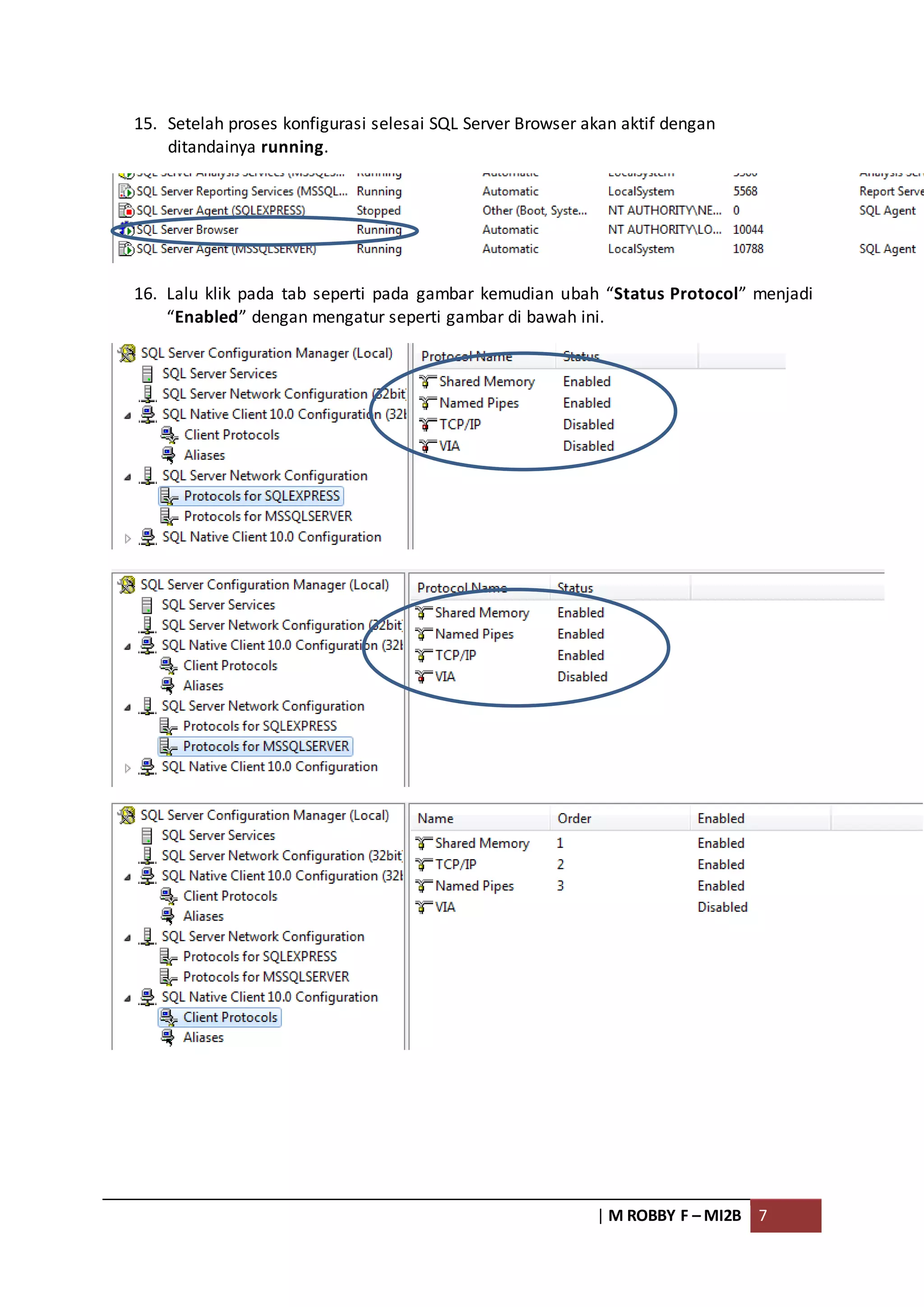The width and height of the screenshot is (924, 1307).
Task: Click Protocols for MSSQLSERVER icon on the highlighted item
Action: click(x=168, y=746)
